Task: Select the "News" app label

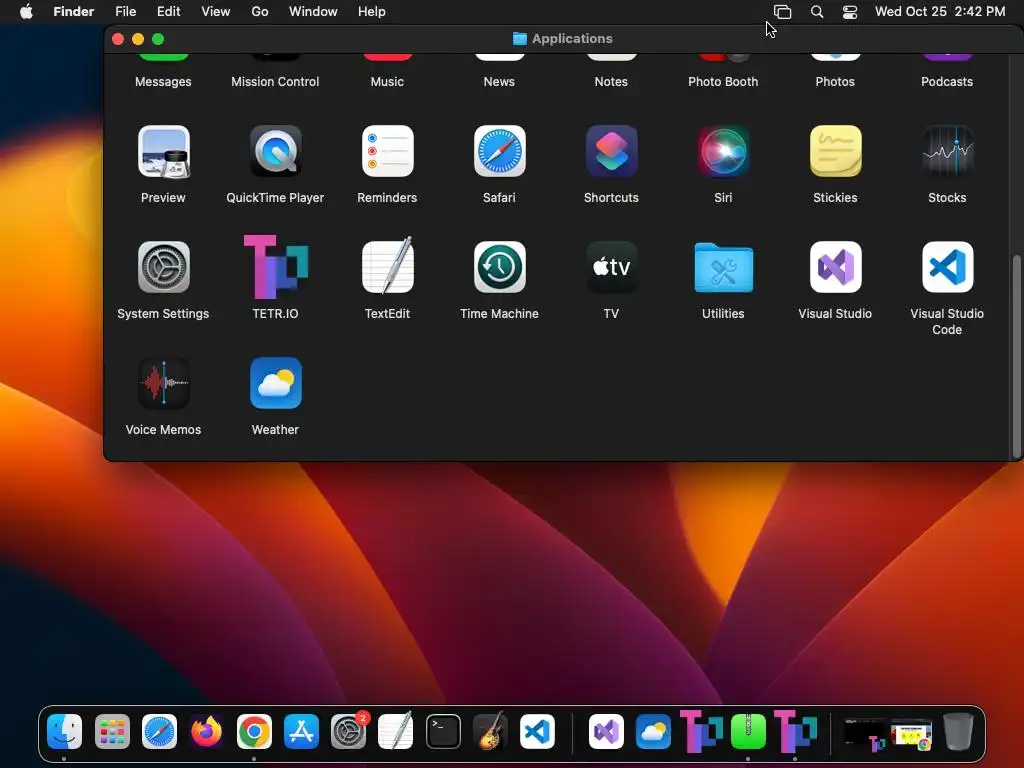Action: coord(499,82)
